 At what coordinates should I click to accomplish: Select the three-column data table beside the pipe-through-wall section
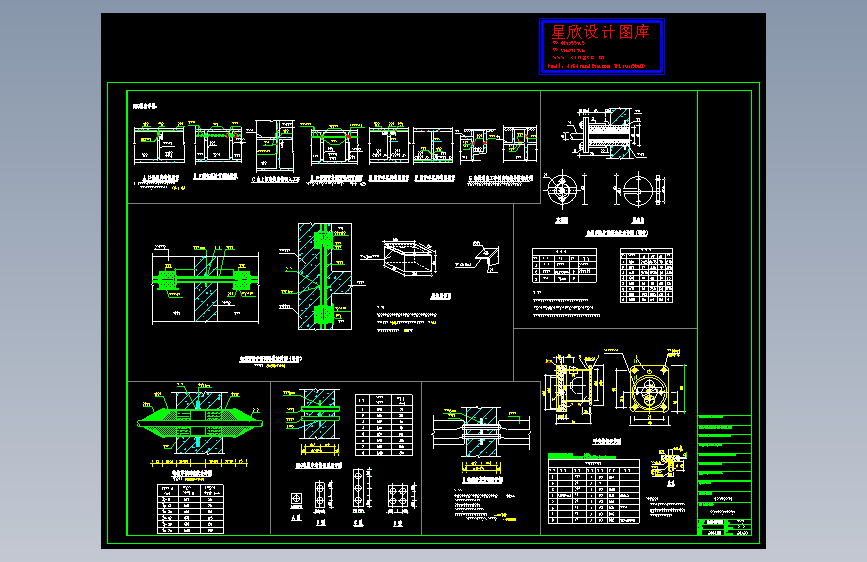point(384,425)
